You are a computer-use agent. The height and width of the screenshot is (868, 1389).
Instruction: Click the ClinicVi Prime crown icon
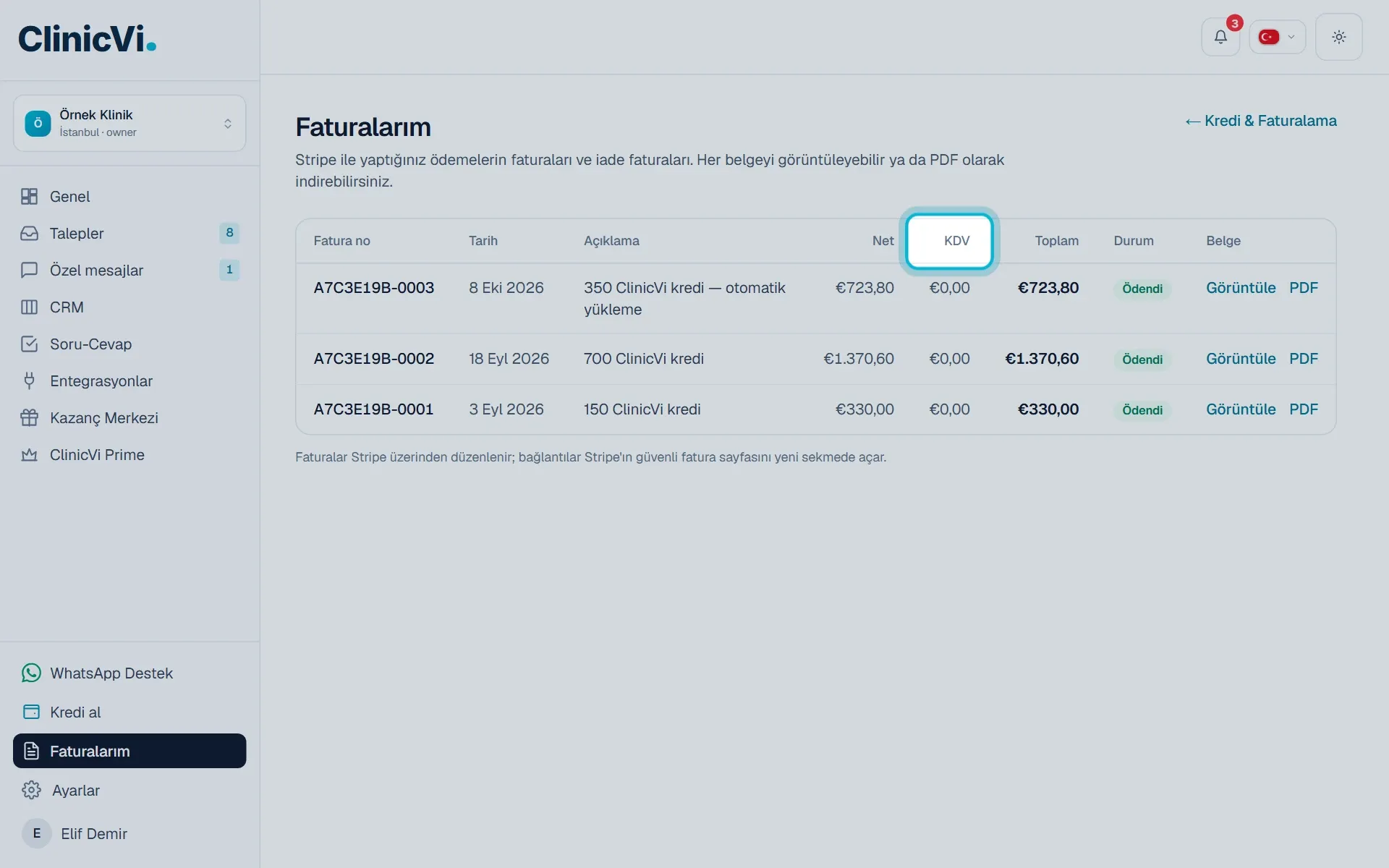coord(29,455)
